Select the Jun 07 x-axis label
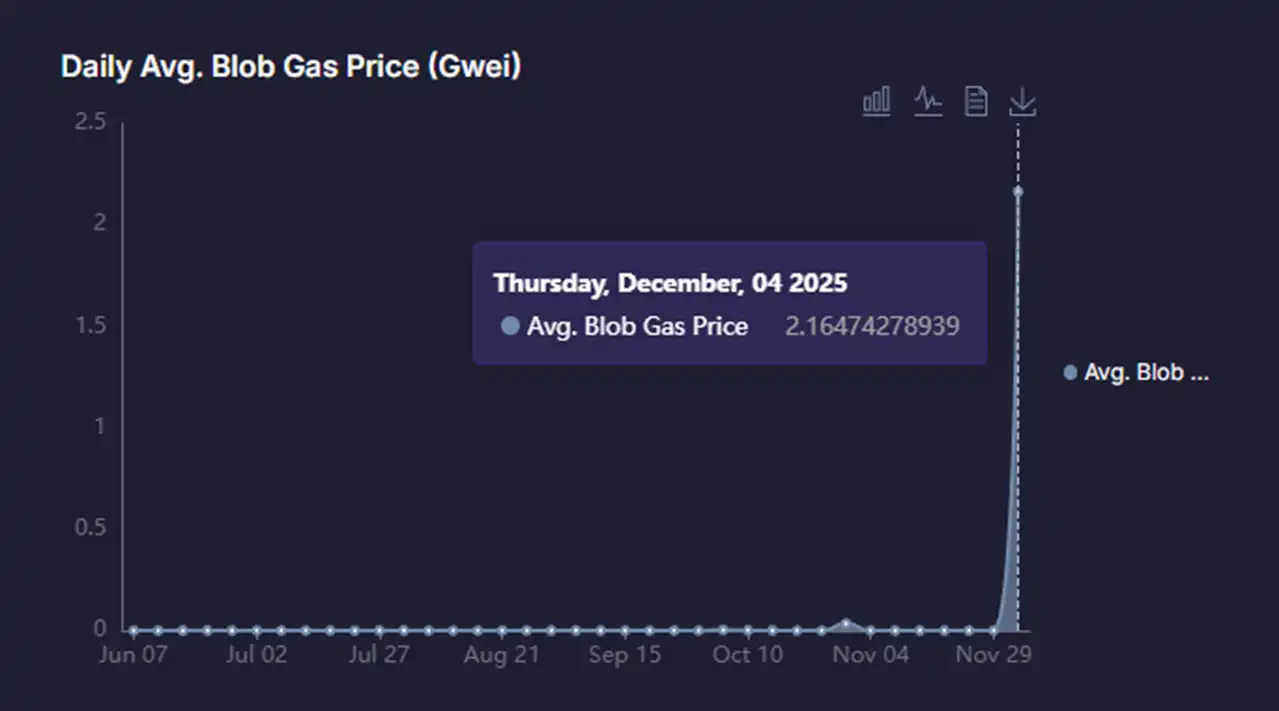The width and height of the screenshot is (1279, 711). pyautogui.click(x=133, y=655)
